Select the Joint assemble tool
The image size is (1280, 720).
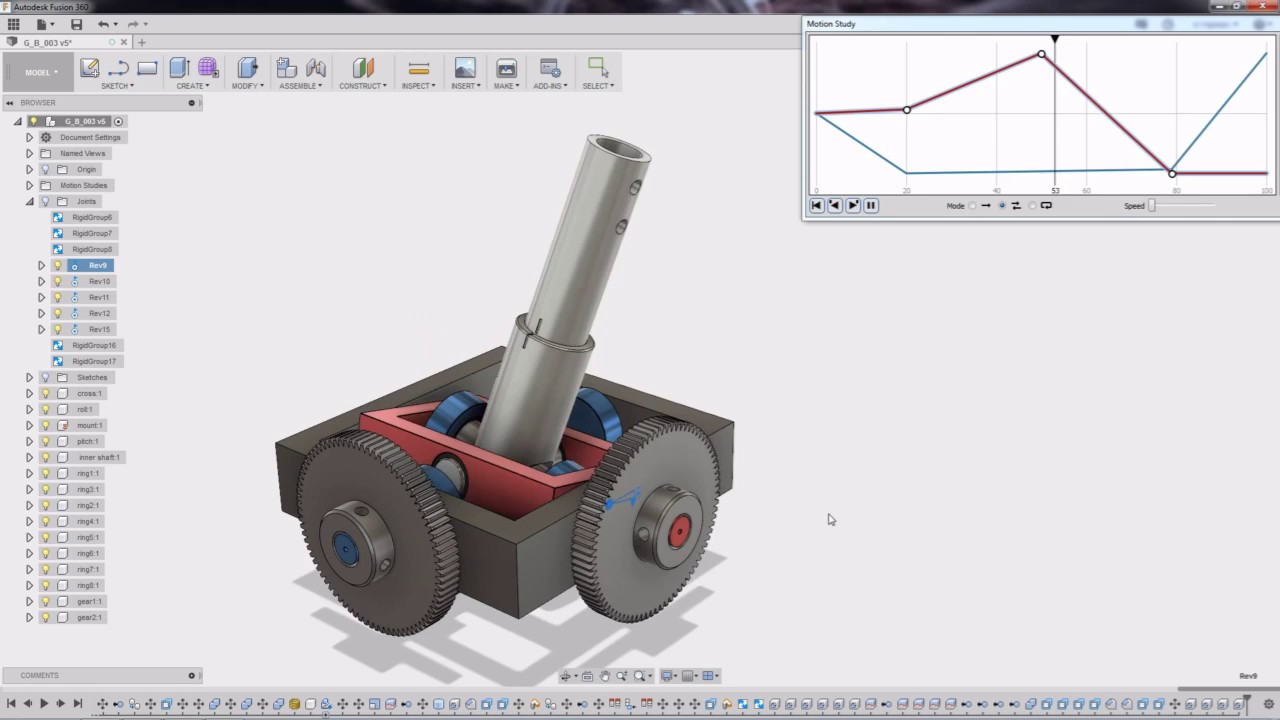pyautogui.click(x=316, y=68)
